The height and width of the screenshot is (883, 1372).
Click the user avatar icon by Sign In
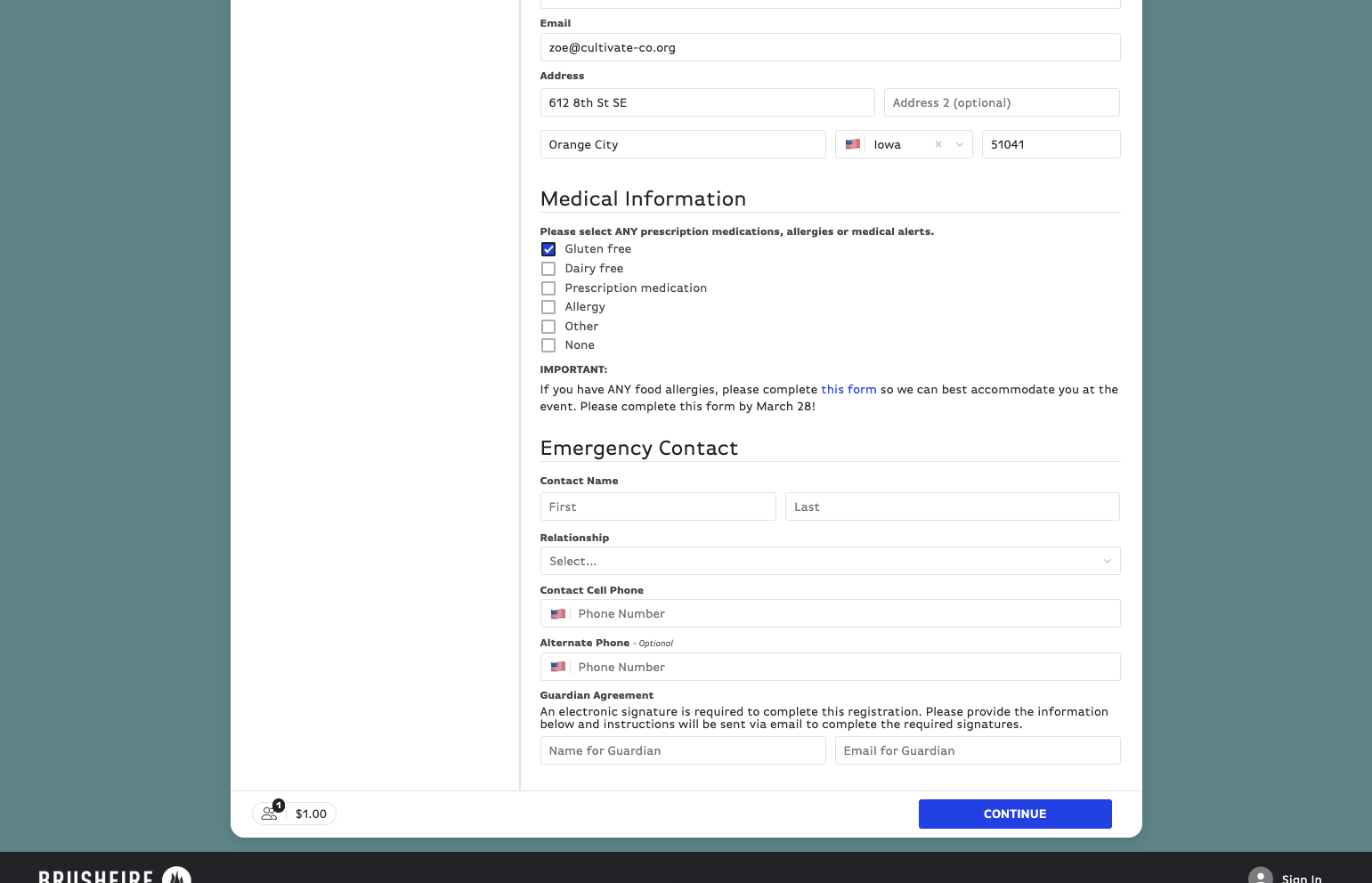[x=1261, y=876]
